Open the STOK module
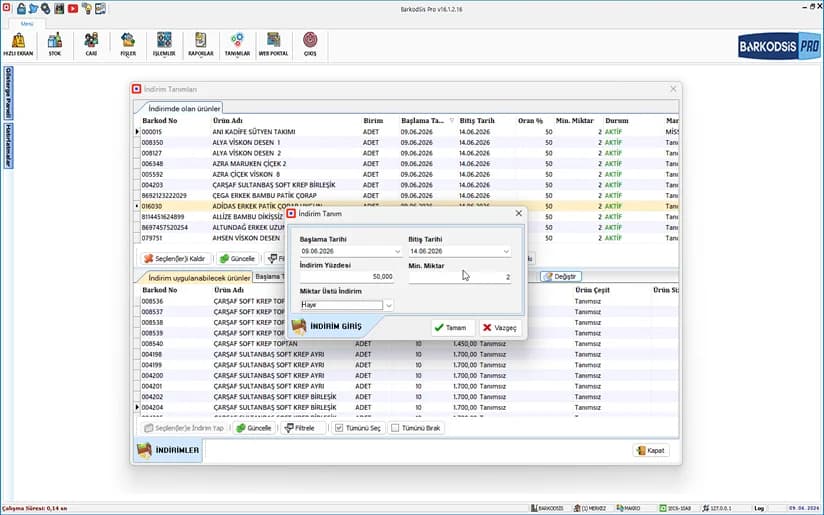This screenshot has height=515, width=824. pos(55,44)
